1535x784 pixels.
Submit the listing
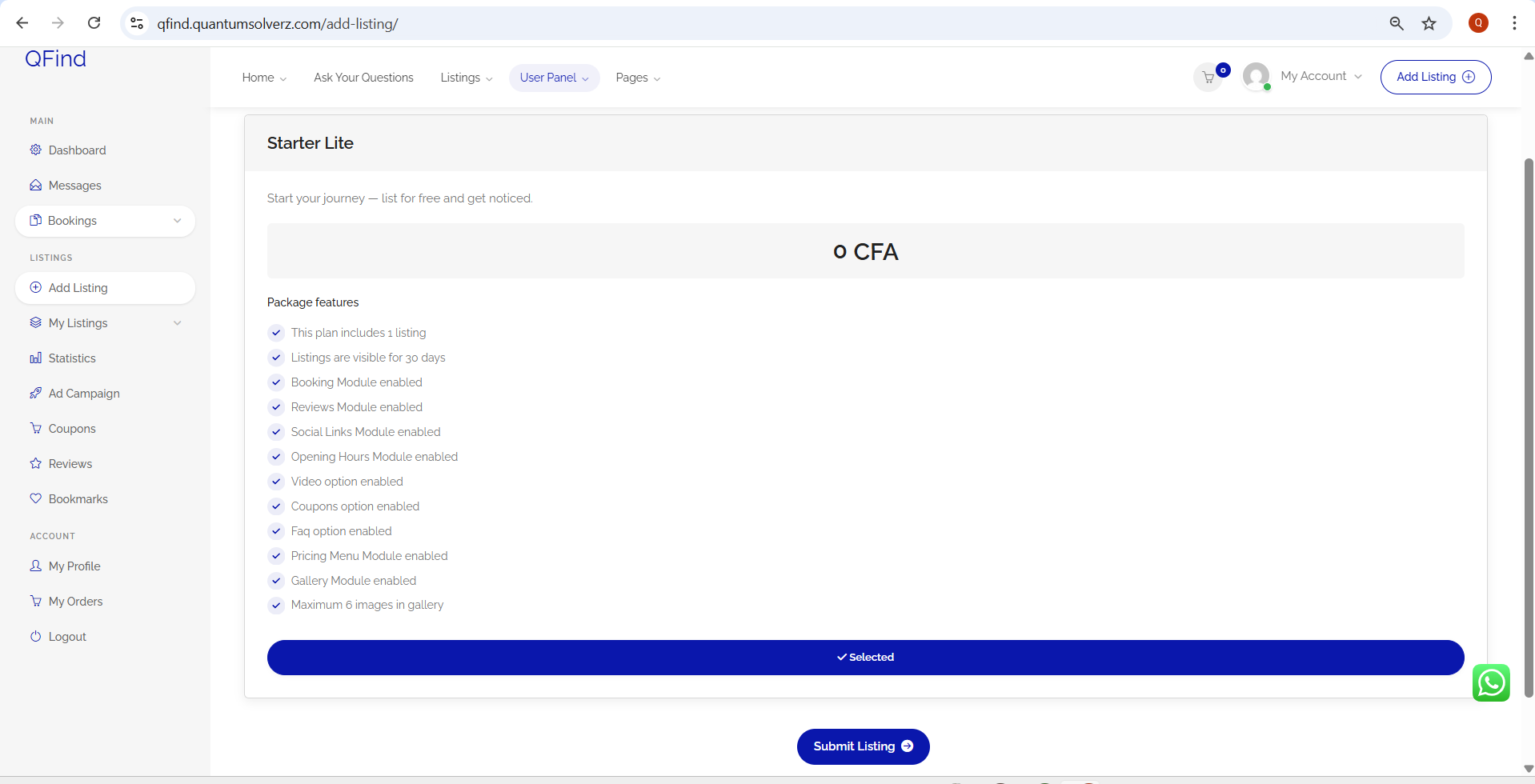(x=863, y=746)
